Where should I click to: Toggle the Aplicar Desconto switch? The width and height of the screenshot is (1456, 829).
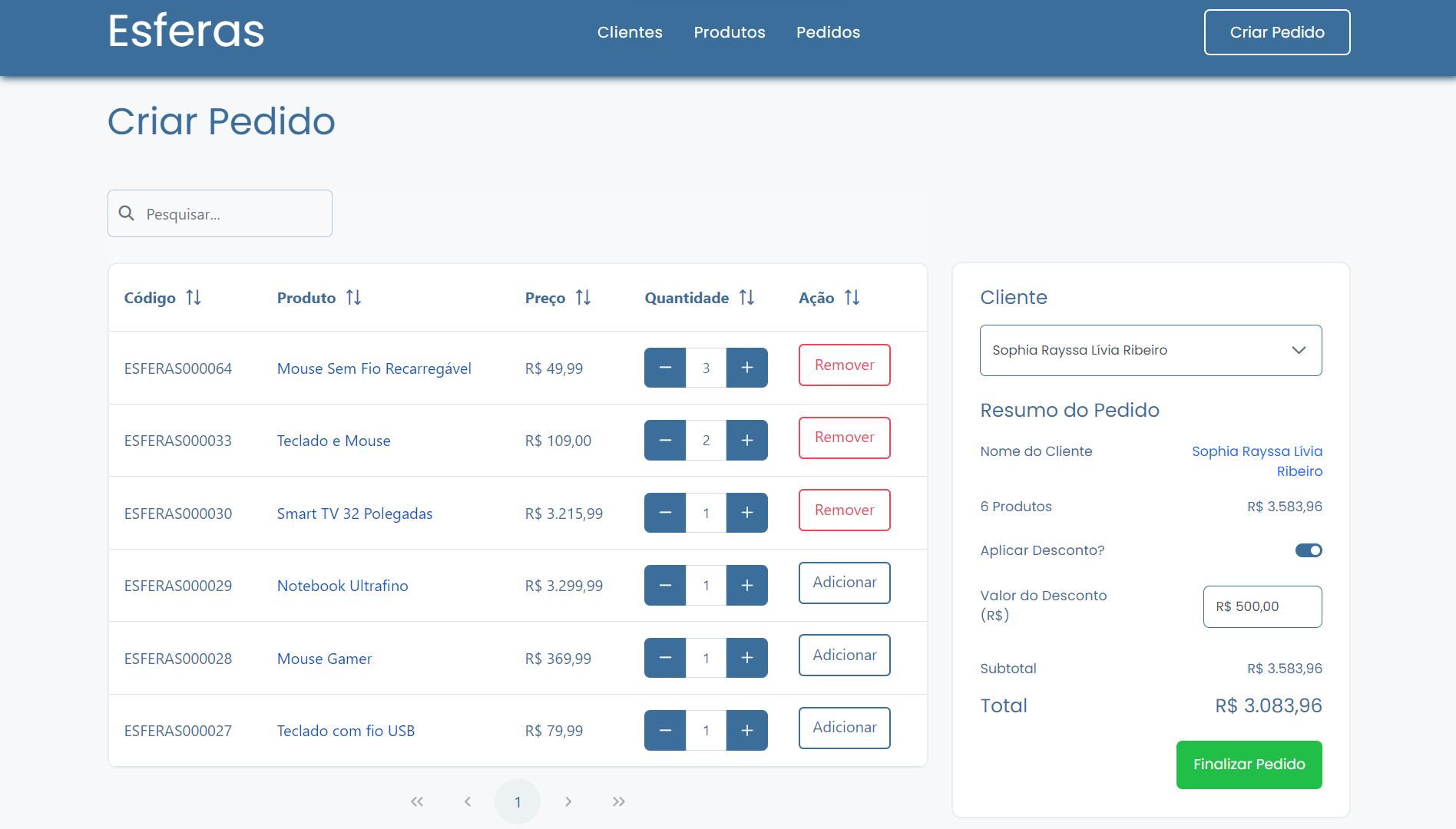coord(1309,550)
